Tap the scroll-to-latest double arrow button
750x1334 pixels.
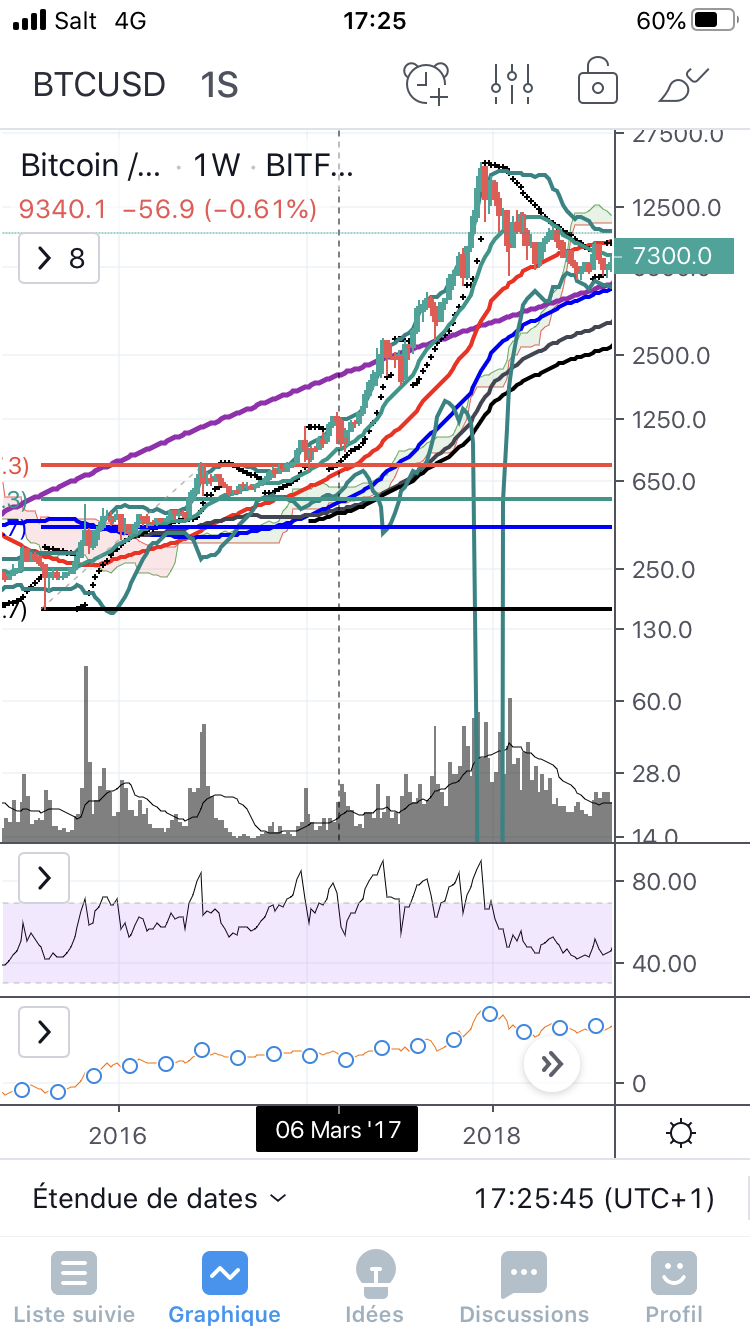tap(552, 1064)
